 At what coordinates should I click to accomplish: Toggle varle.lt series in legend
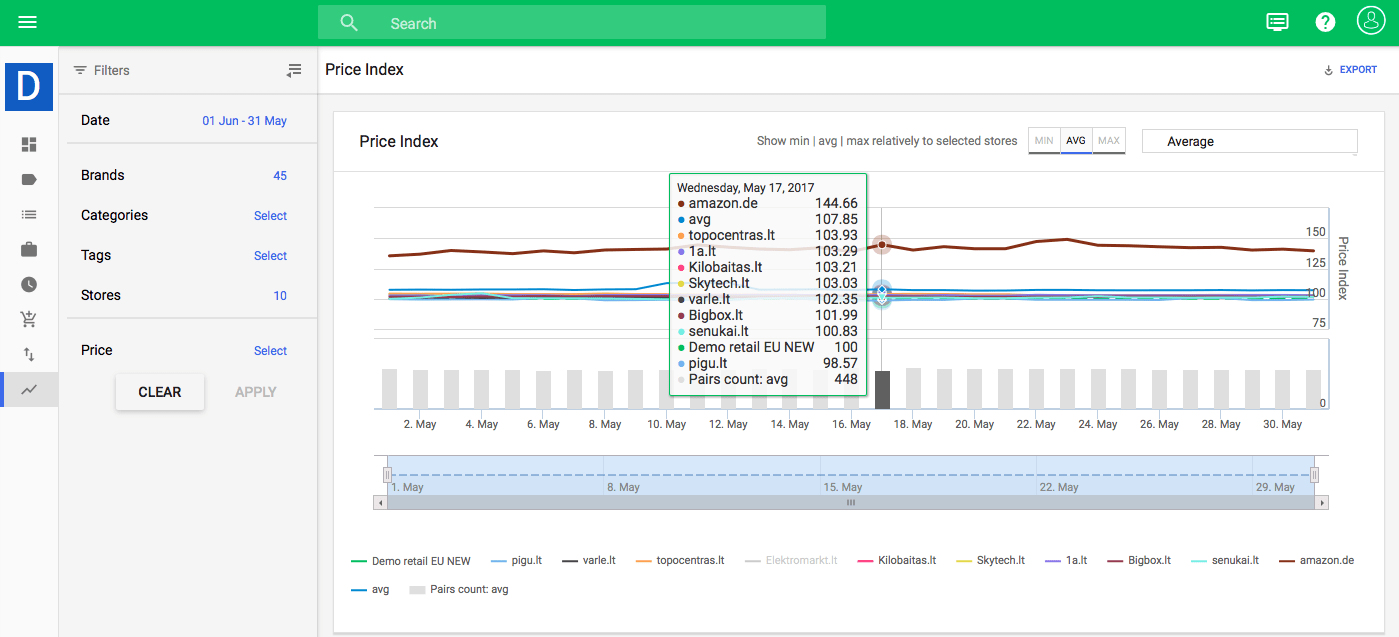point(589,561)
